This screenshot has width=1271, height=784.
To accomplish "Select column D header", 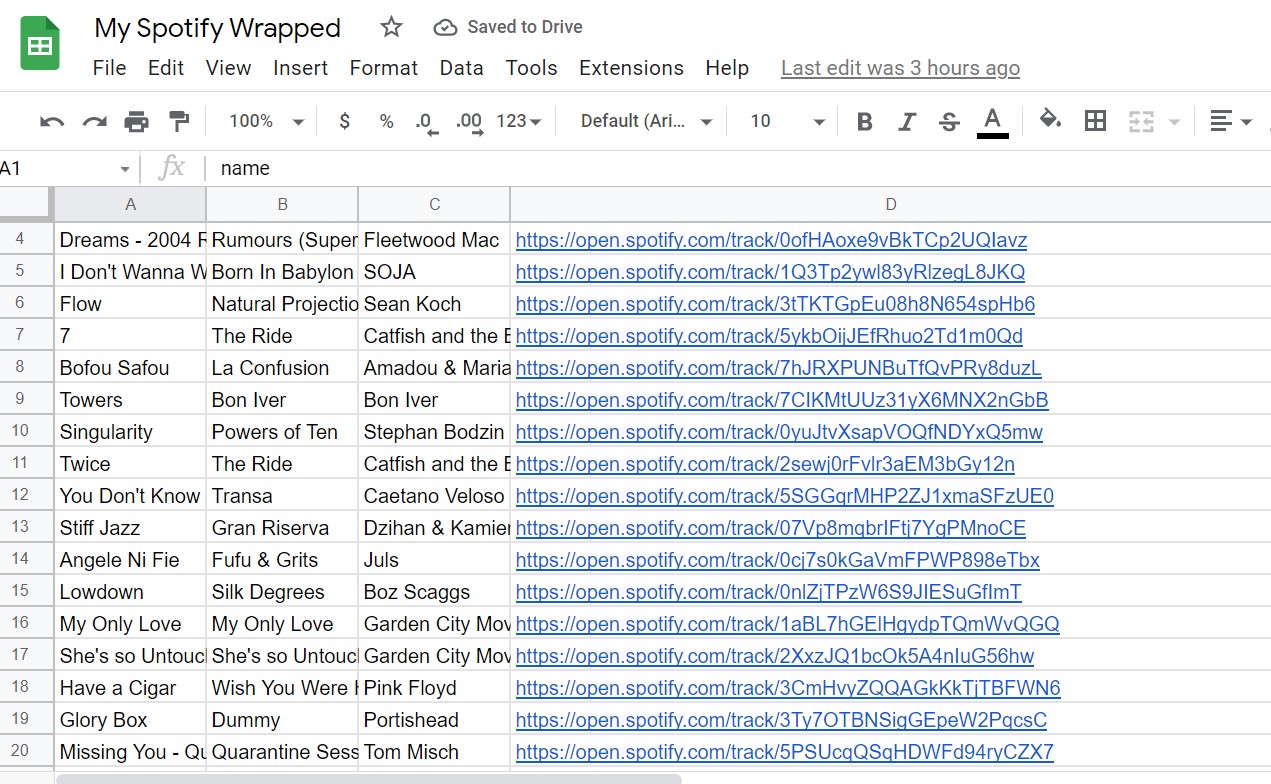I will coord(890,204).
